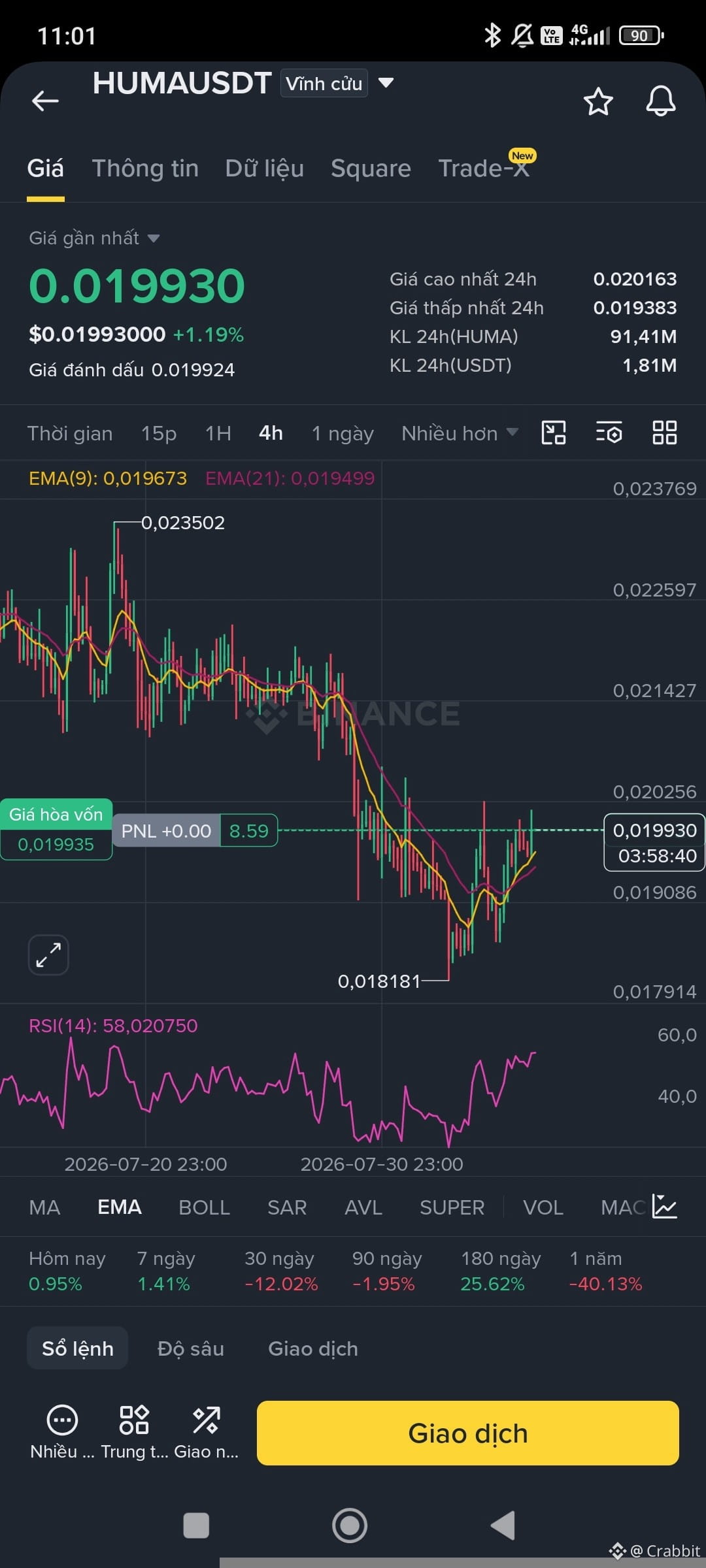Viewport: 706px width, 1568px height.
Task: Tap chart low label 0,018181
Action: point(379,981)
